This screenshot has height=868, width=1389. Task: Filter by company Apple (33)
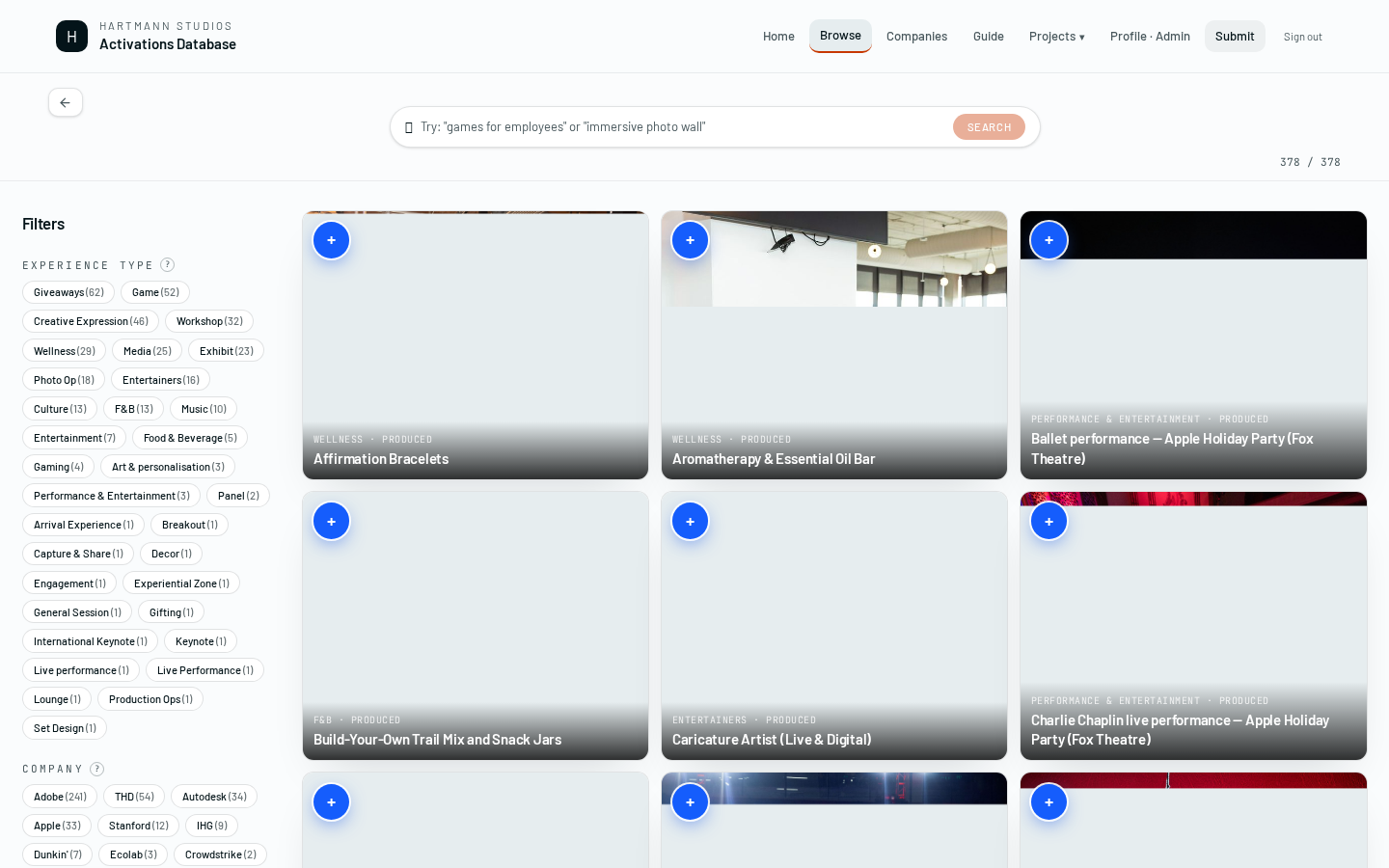[x=57, y=826]
